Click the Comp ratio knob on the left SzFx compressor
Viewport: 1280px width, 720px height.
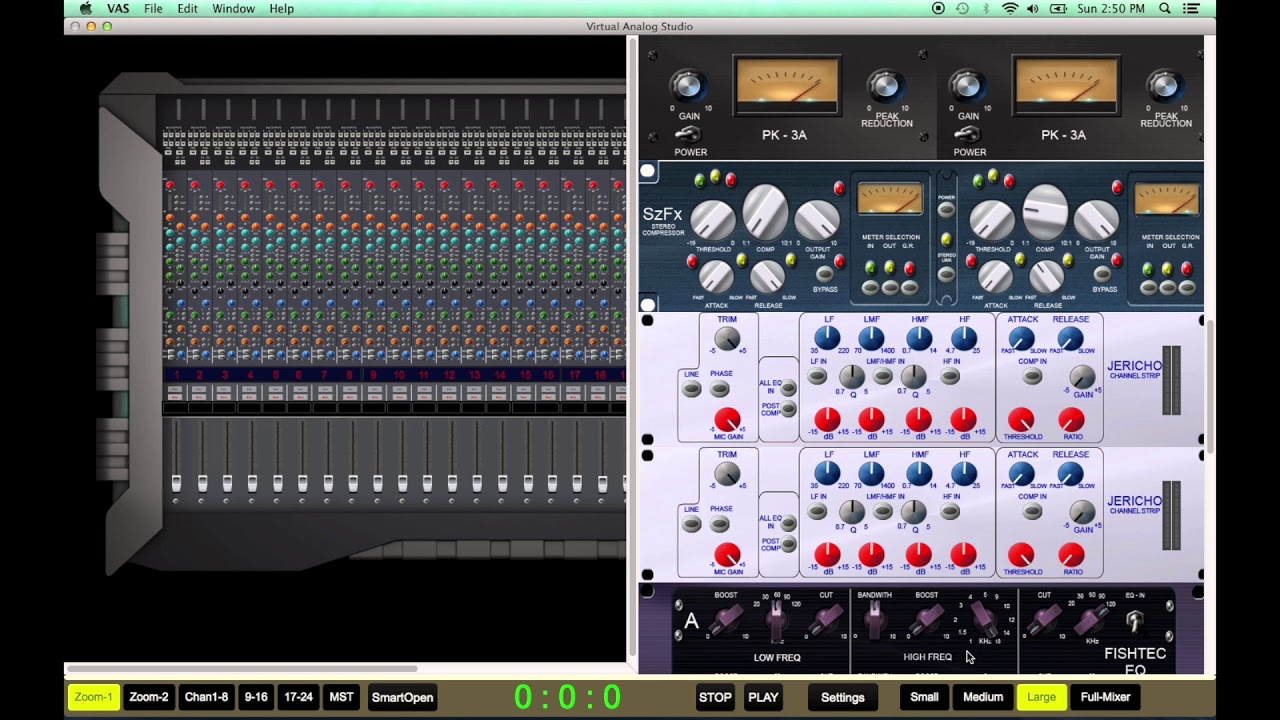765,210
